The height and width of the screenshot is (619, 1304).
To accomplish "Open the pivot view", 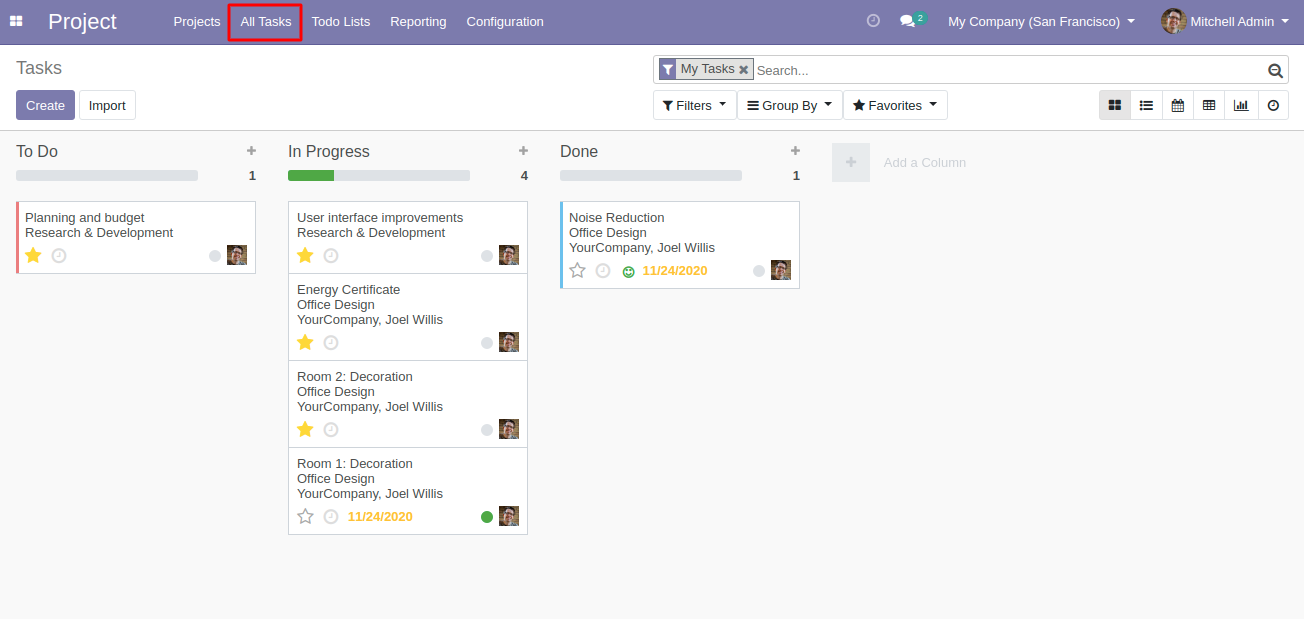I will coord(1209,104).
